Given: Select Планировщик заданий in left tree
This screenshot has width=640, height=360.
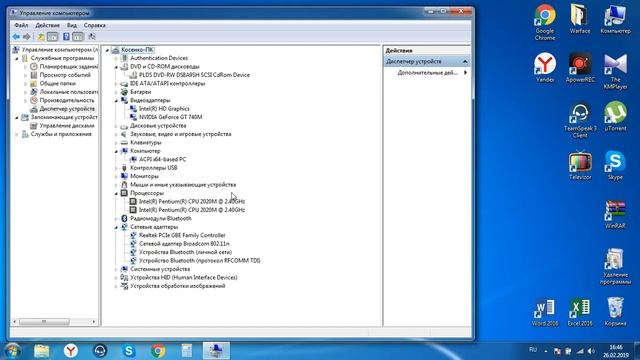Looking at the screenshot, I should [68, 66].
